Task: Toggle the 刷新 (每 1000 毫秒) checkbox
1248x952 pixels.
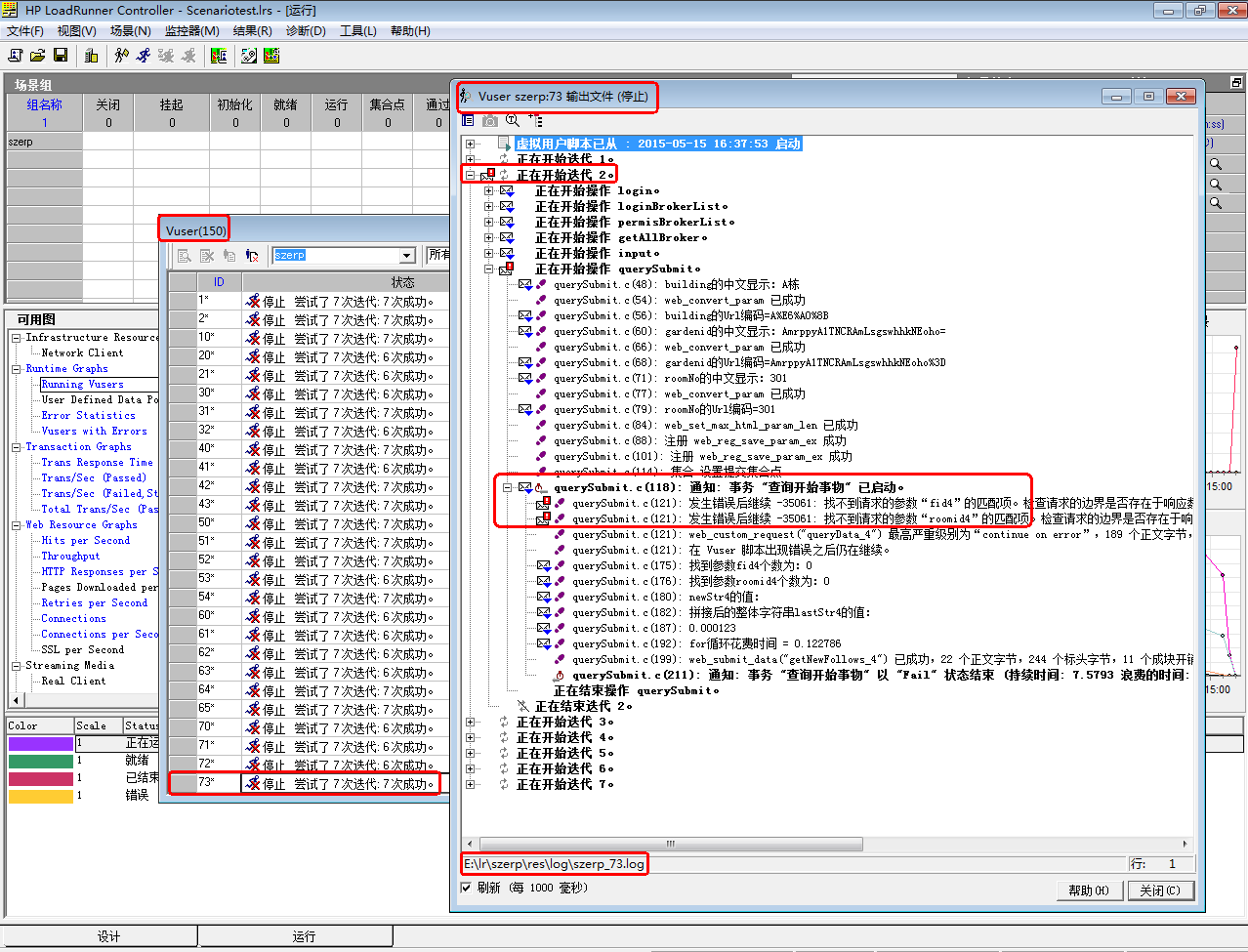Action: [x=466, y=888]
